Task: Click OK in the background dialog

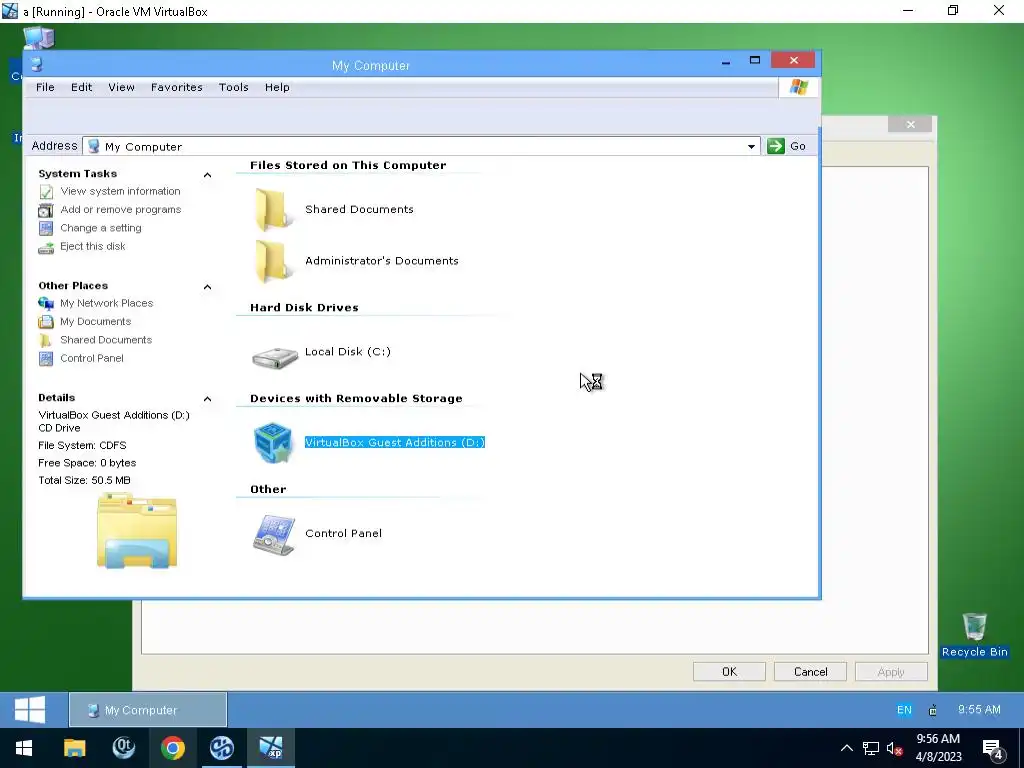Action: pos(729,672)
